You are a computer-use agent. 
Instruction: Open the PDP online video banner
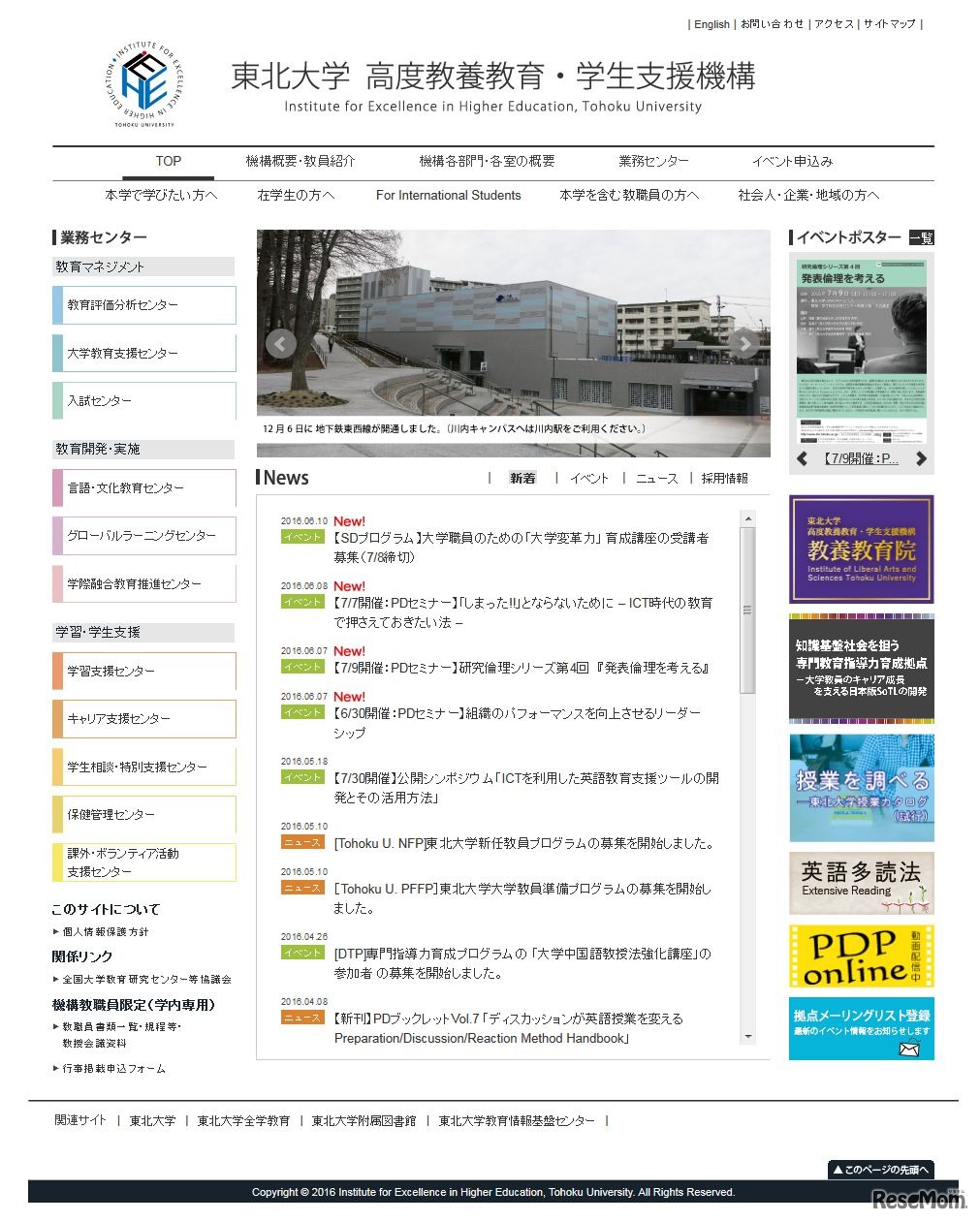[861, 956]
